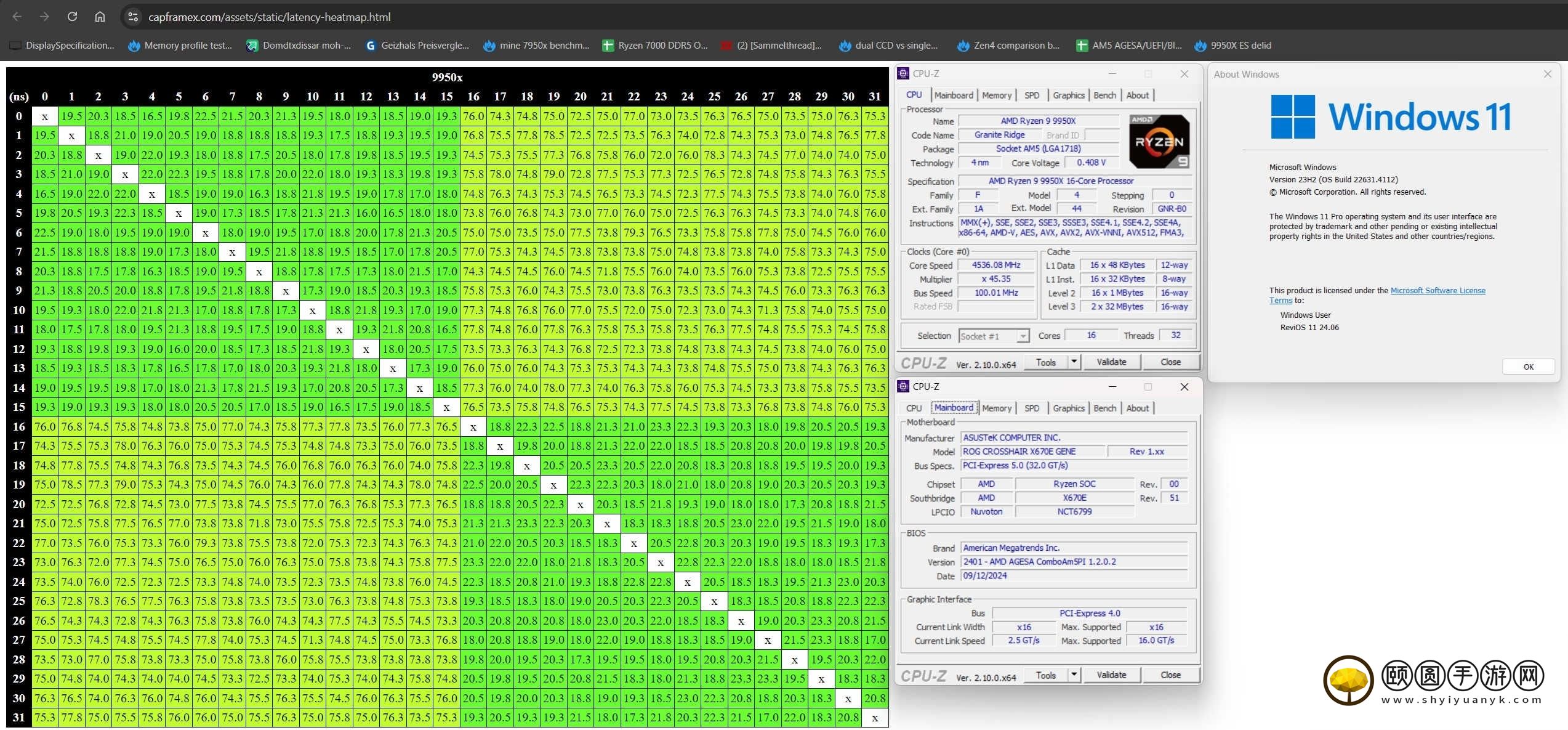The image size is (1568, 730).
Task: Select Mainboard tab in upper CPU-Z window
Action: [x=954, y=95]
